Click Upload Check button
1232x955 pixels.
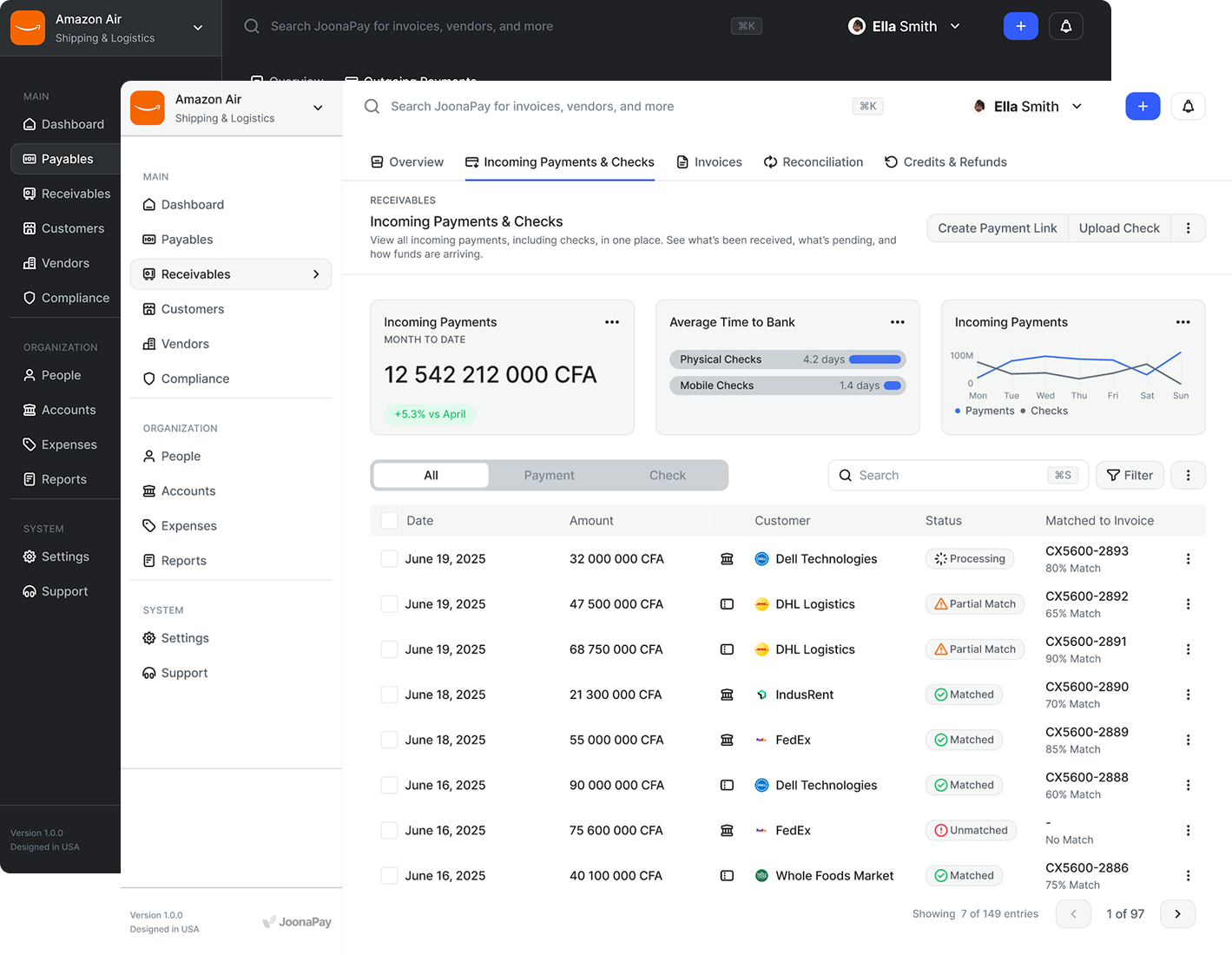click(x=1119, y=228)
